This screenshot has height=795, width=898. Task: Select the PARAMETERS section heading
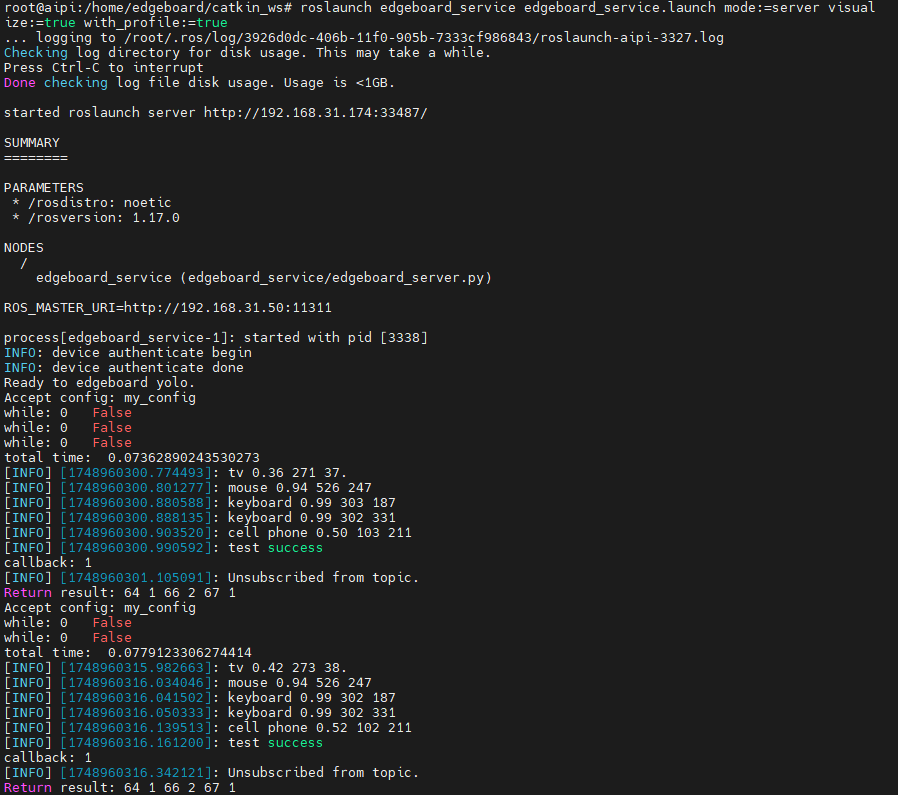pyautogui.click(x=43, y=188)
